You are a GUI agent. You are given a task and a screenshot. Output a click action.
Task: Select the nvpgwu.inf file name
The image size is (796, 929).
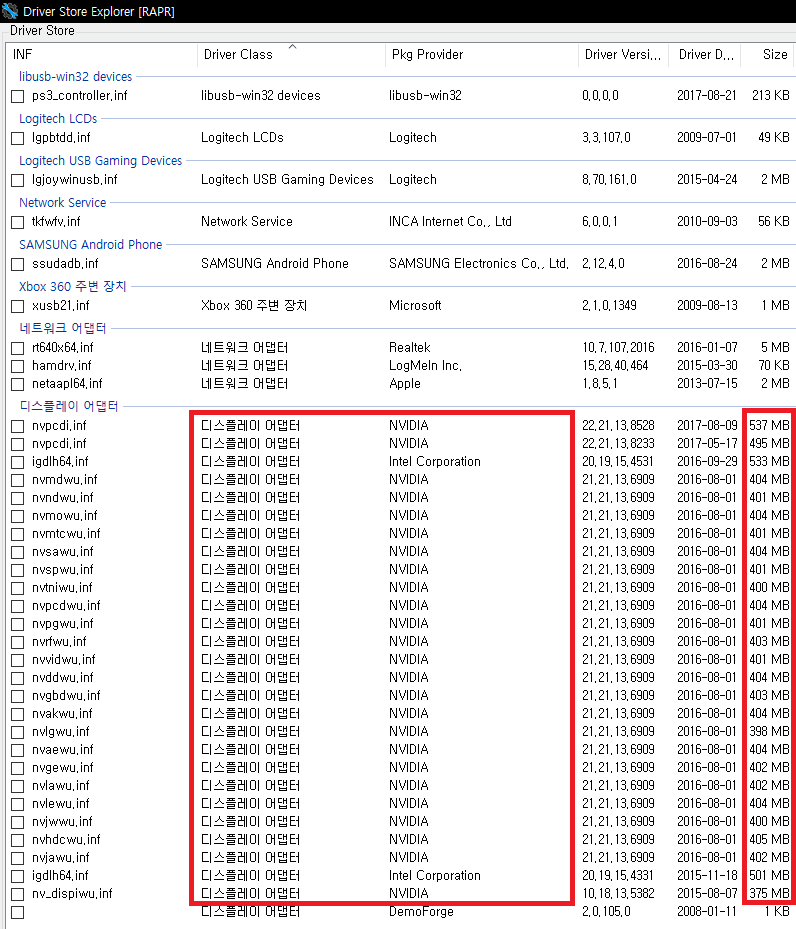click(62, 624)
